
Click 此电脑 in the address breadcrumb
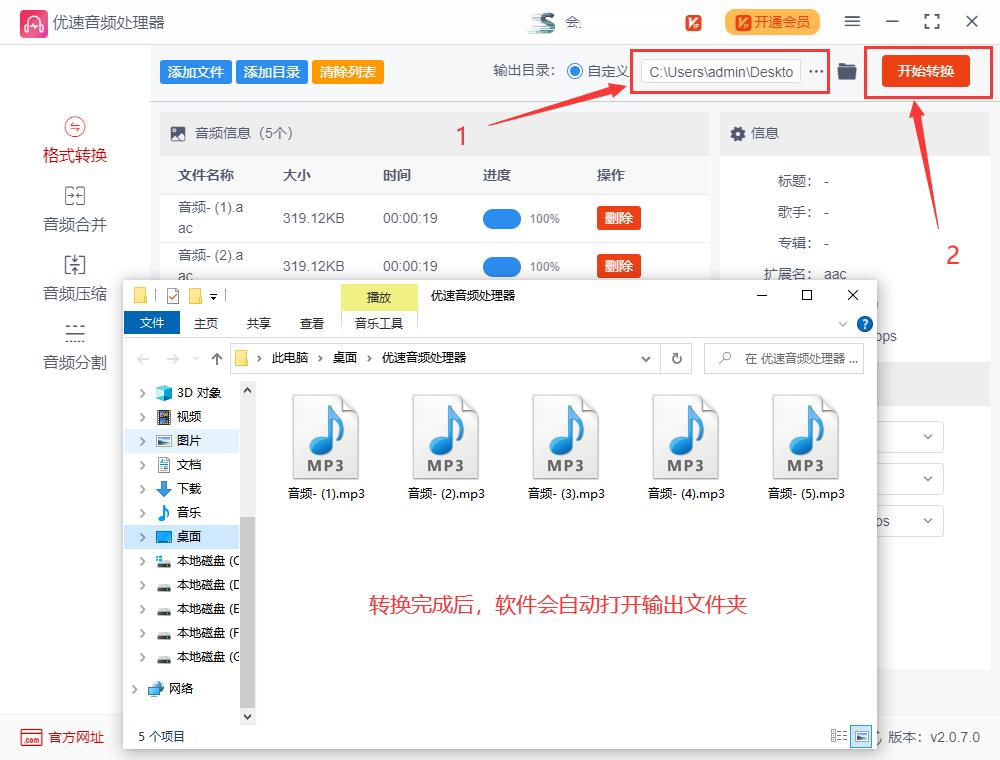(x=290, y=358)
